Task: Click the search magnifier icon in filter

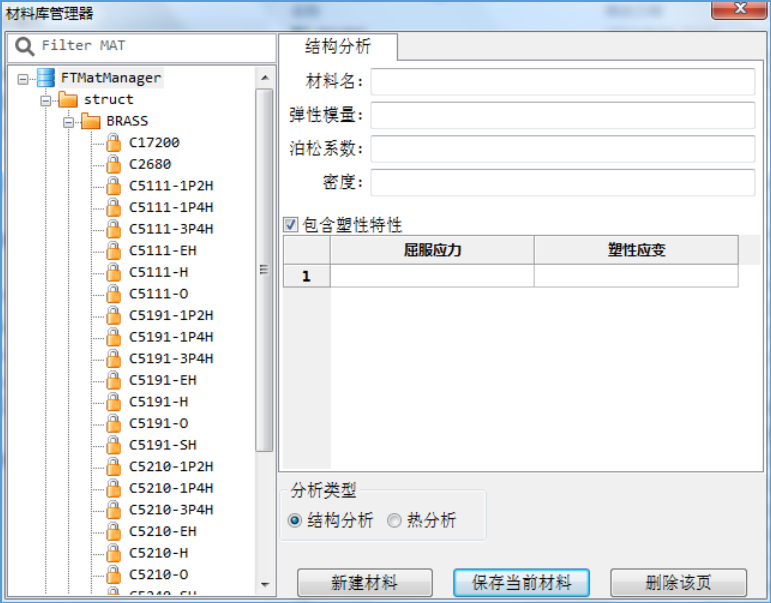Action: tap(24, 46)
